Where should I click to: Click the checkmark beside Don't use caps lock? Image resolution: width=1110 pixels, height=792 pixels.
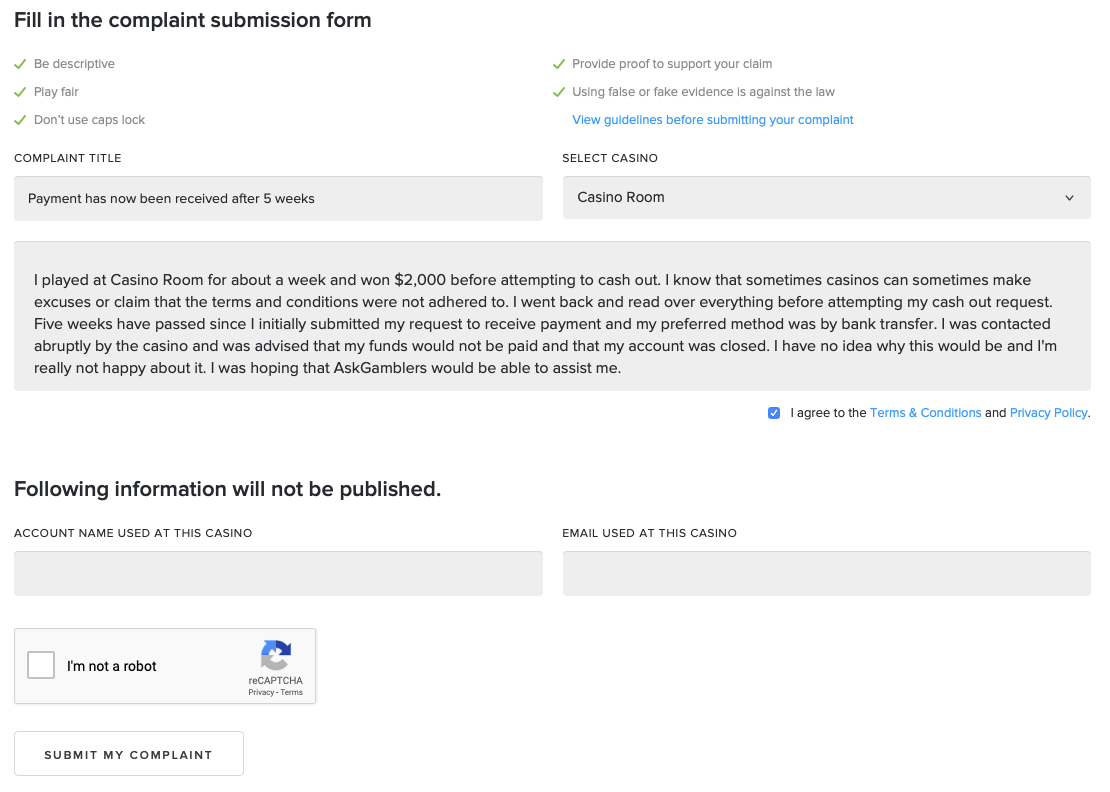point(20,120)
